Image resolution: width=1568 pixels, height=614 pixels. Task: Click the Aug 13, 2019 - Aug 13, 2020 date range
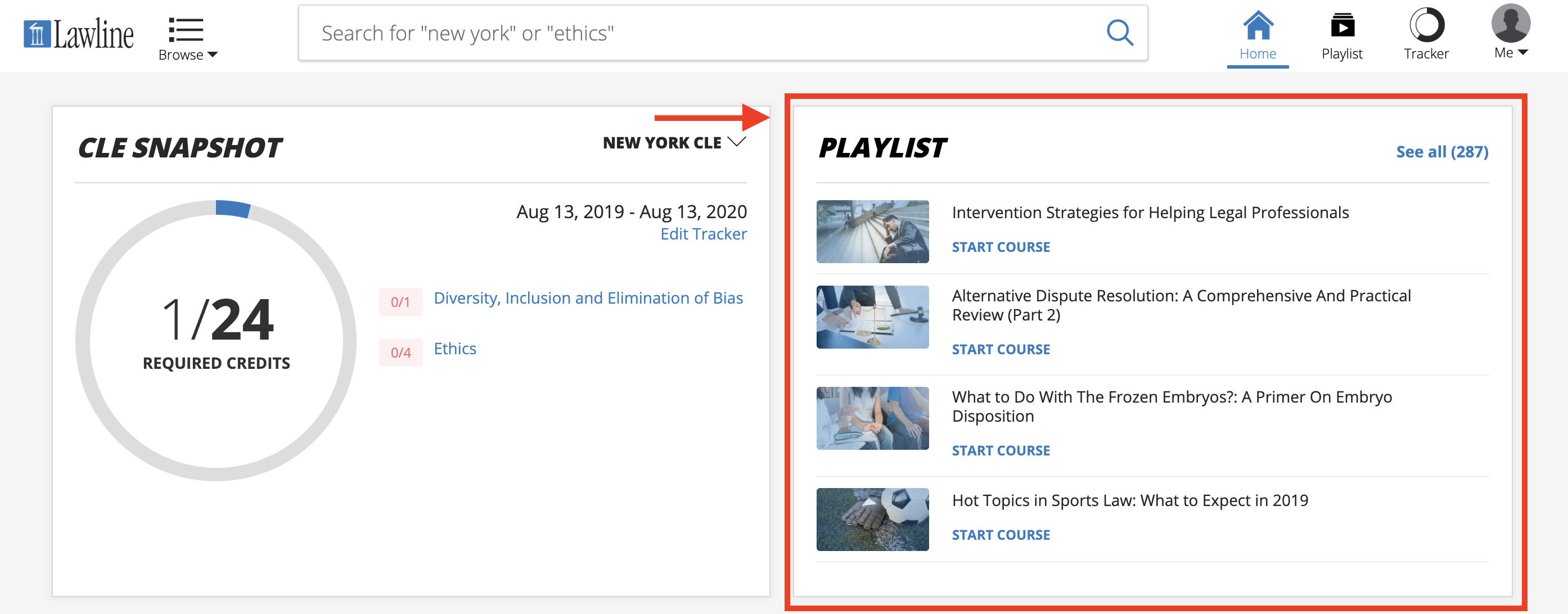coord(631,211)
